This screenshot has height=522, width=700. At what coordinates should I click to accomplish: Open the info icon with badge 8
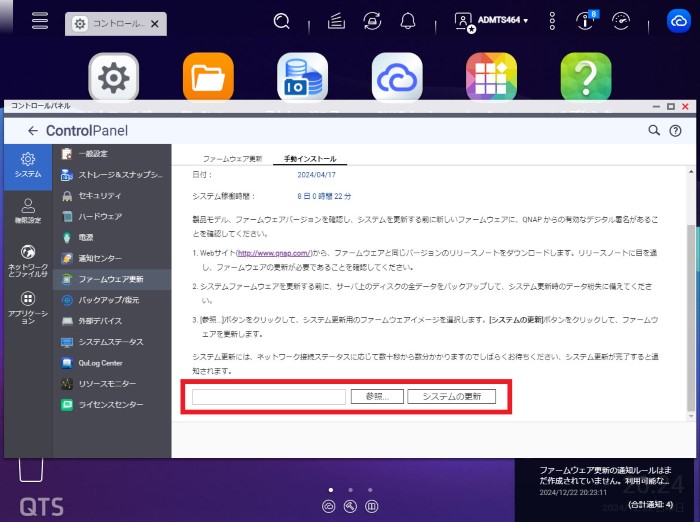tap(585, 21)
